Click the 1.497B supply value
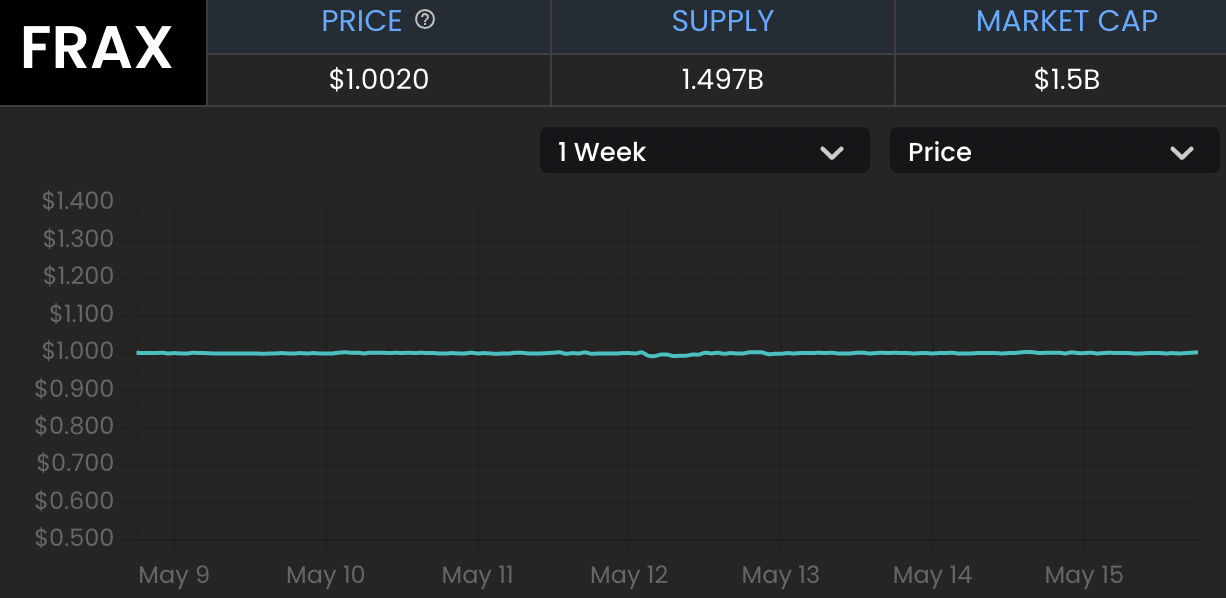 [x=722, y=80]
